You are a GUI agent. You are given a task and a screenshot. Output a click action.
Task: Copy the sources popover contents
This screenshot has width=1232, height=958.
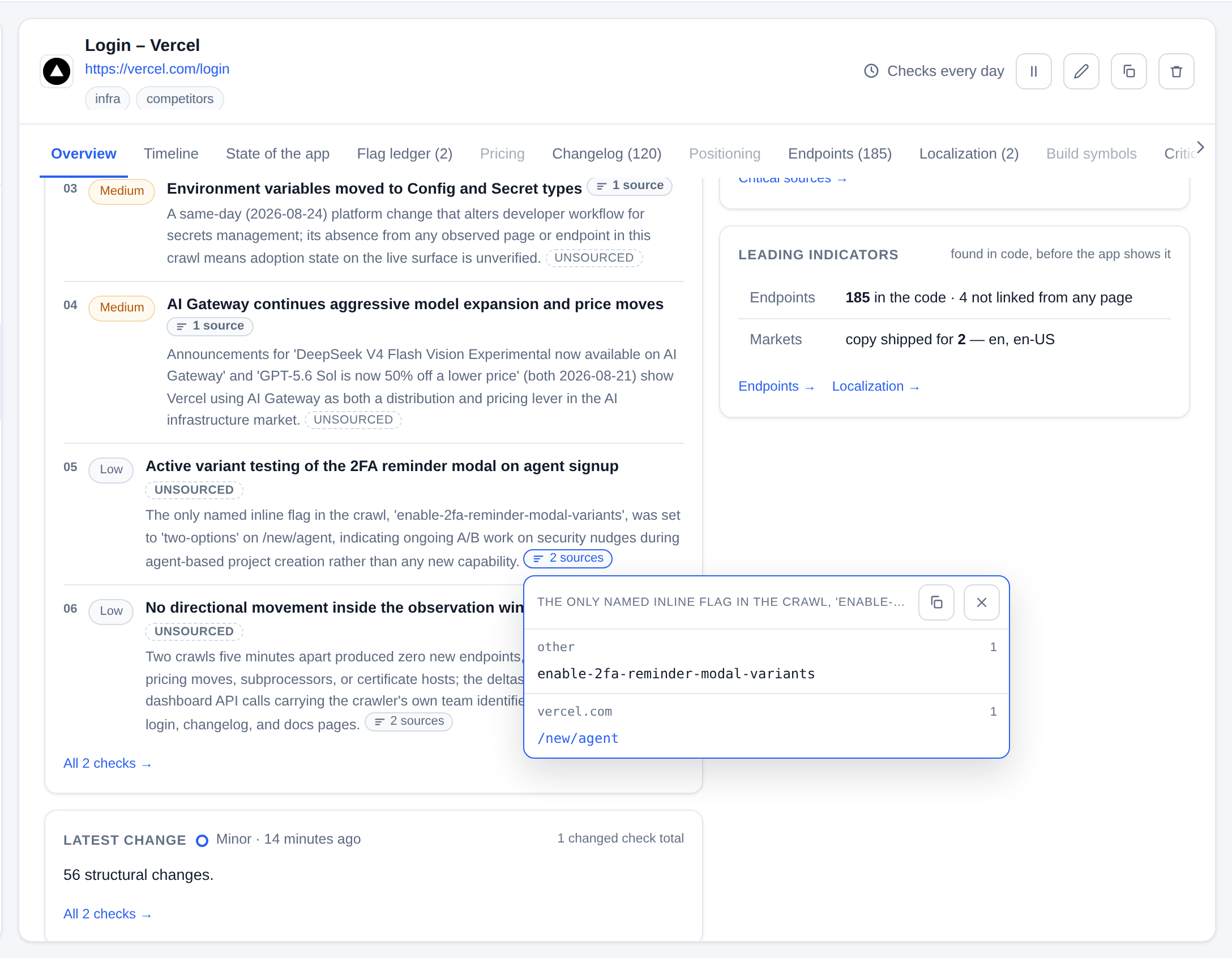click(x=936, y=602)
